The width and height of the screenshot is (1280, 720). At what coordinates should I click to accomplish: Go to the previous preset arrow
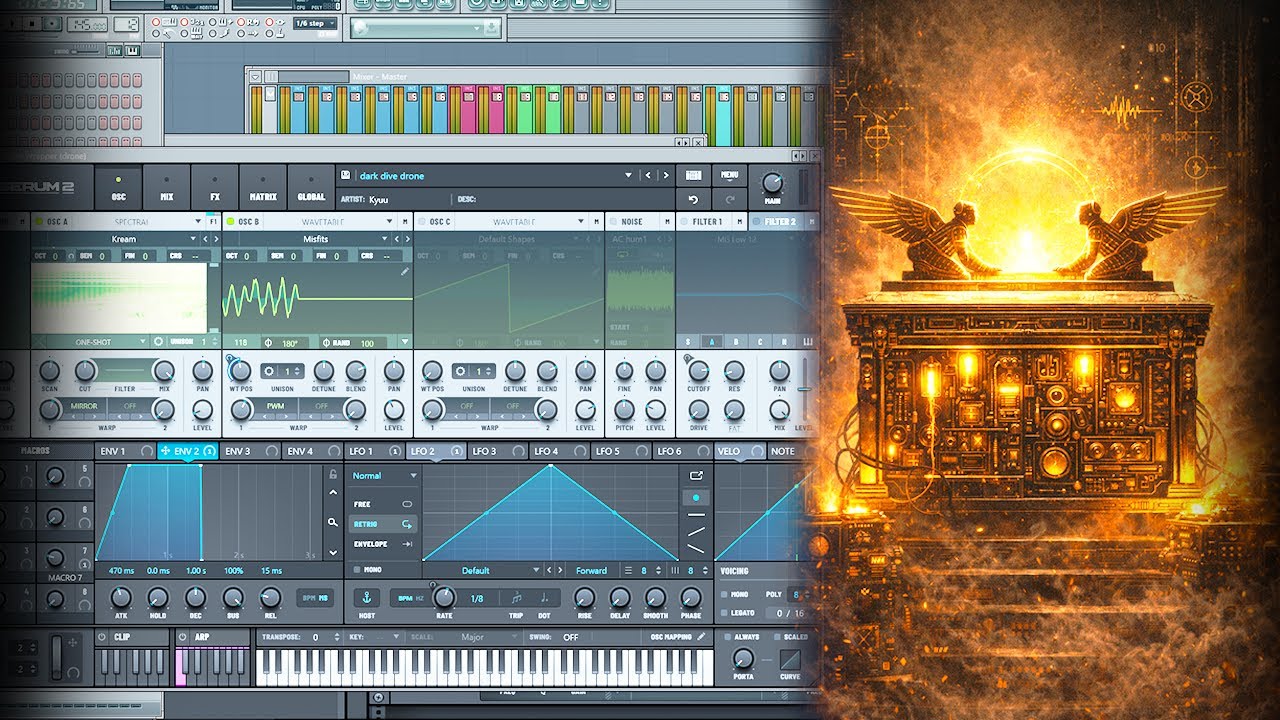[648, 175]
